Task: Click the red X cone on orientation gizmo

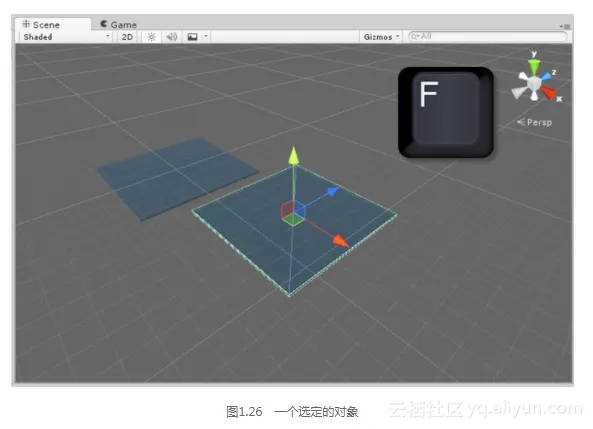Action: [x=548, y=93]
